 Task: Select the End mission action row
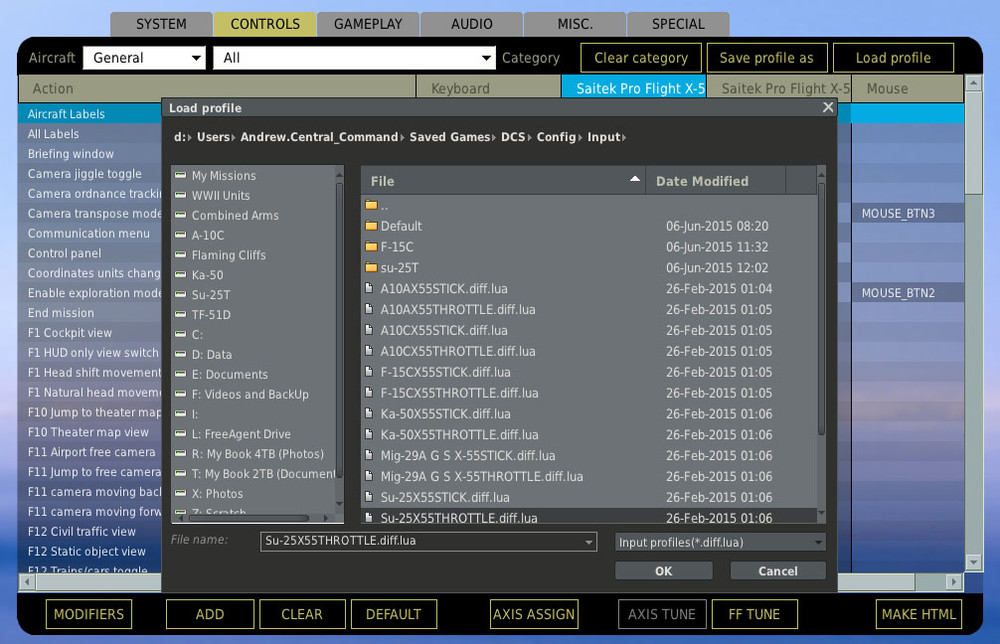point(90,312)
